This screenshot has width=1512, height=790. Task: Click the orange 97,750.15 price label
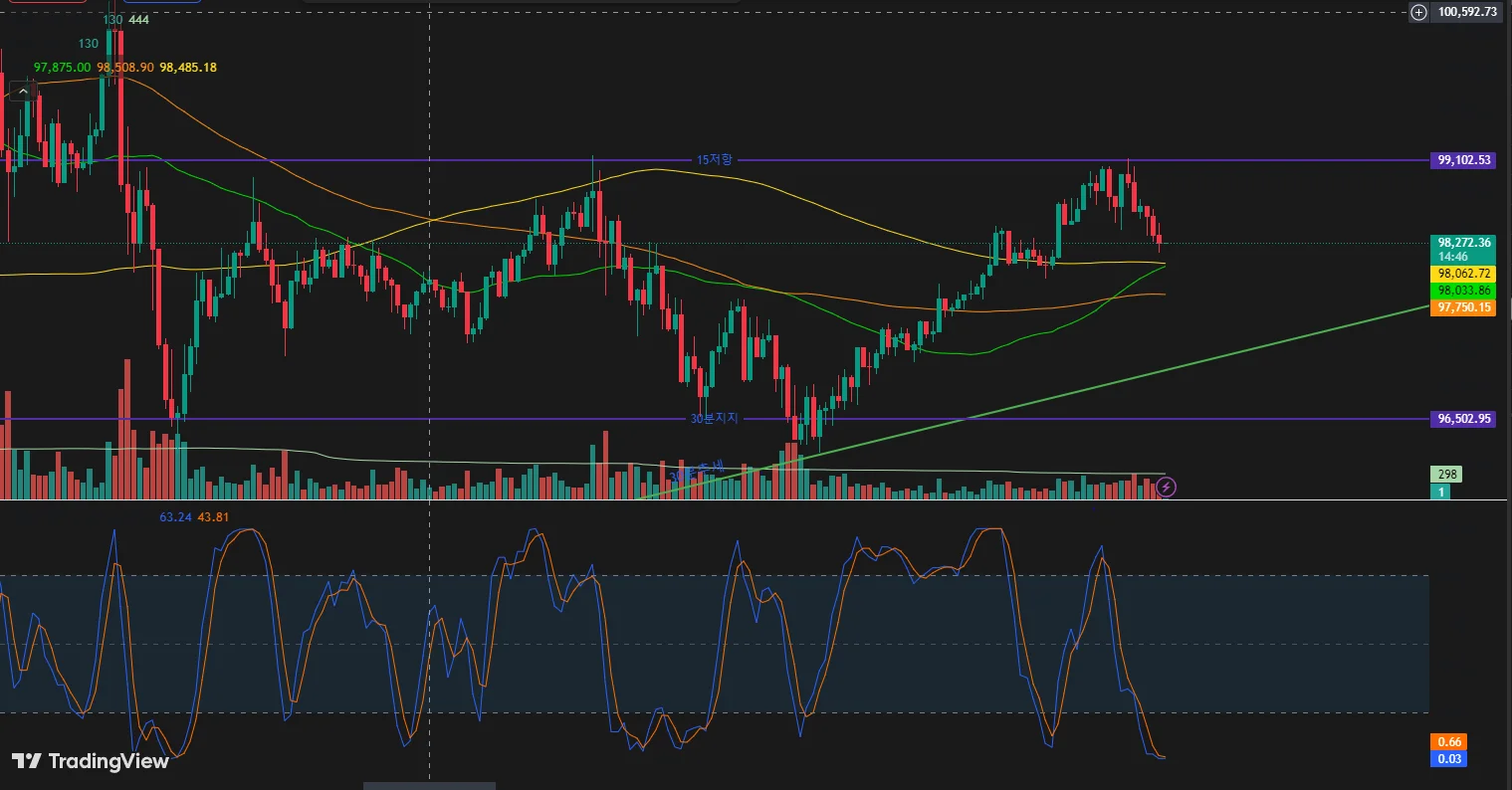click(1463, 307)
